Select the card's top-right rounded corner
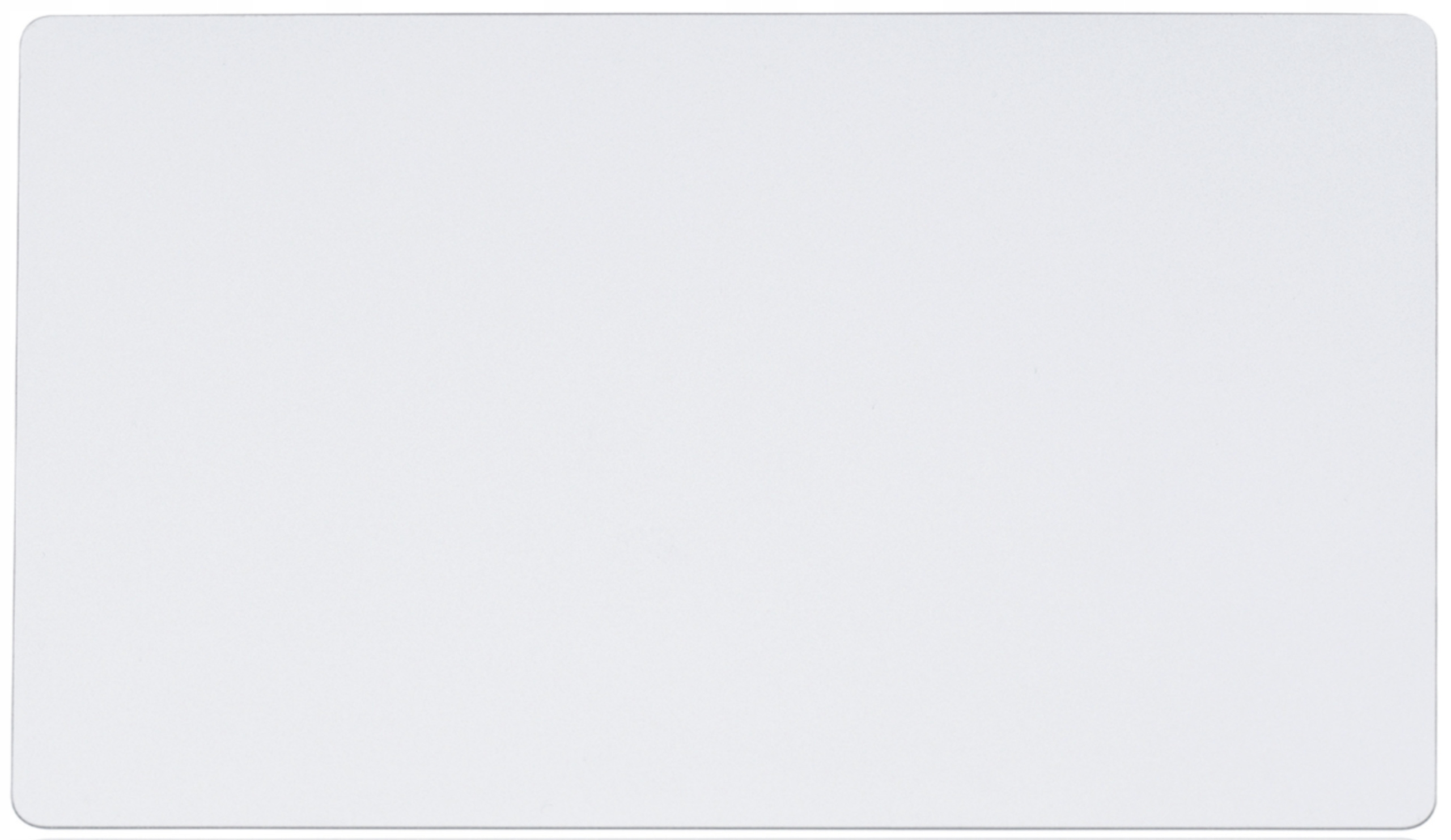Image resolution: width=1451 pixels, height=840 pixels. pyautogui.click(x=1421, y=29)
